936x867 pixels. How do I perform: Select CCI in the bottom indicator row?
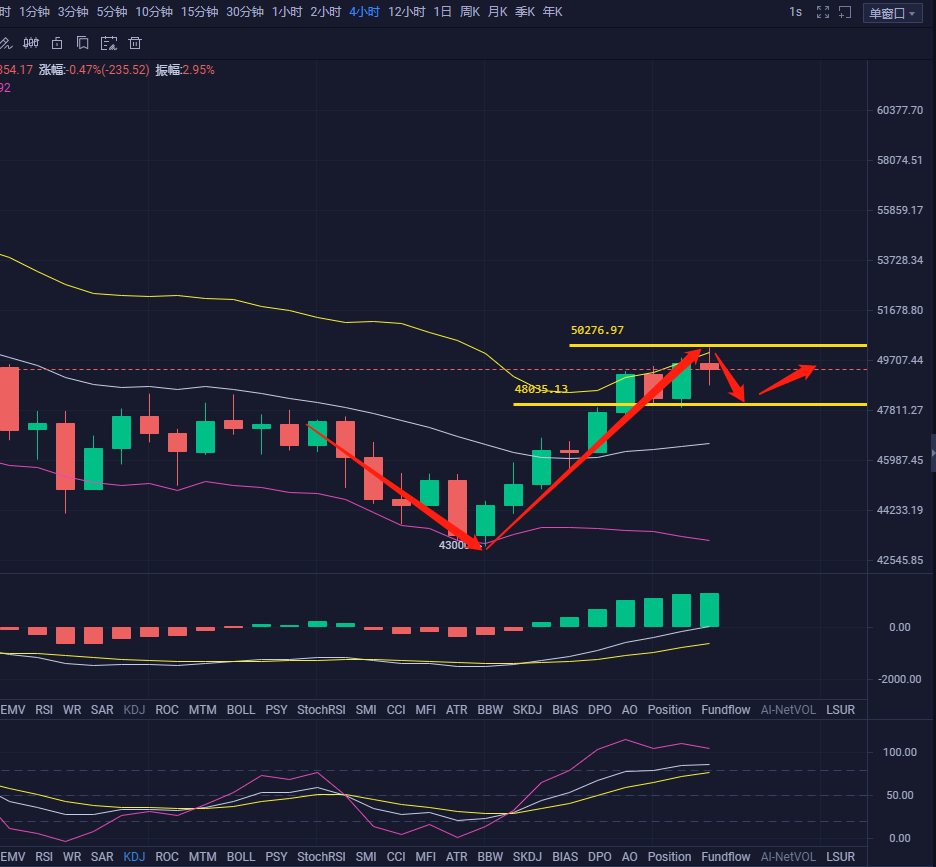pos(396,857)
